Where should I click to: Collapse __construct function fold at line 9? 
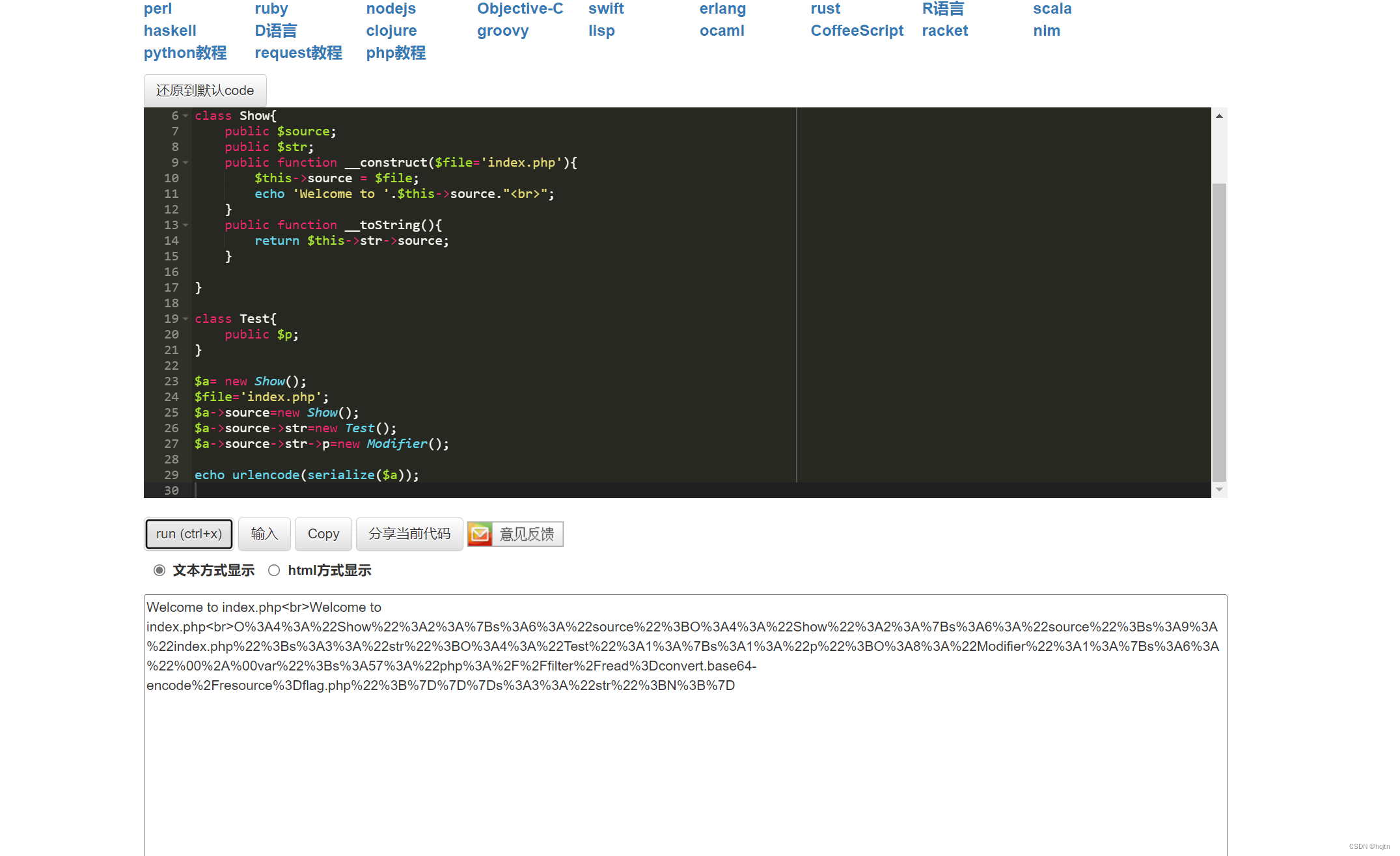pyautogui.click(x=185, y=163)
